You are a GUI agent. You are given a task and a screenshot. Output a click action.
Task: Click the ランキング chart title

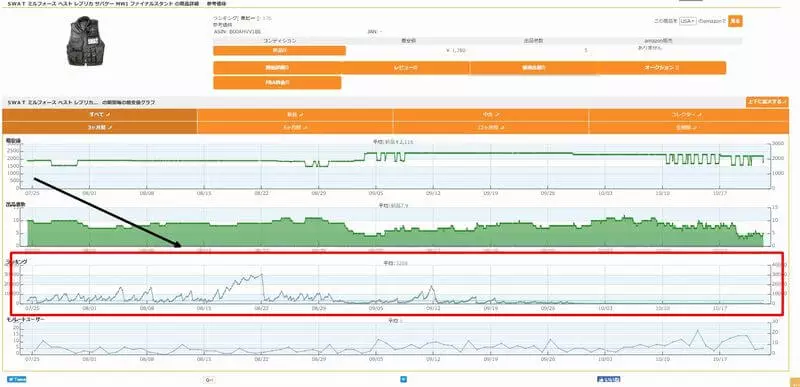[17, 261]
